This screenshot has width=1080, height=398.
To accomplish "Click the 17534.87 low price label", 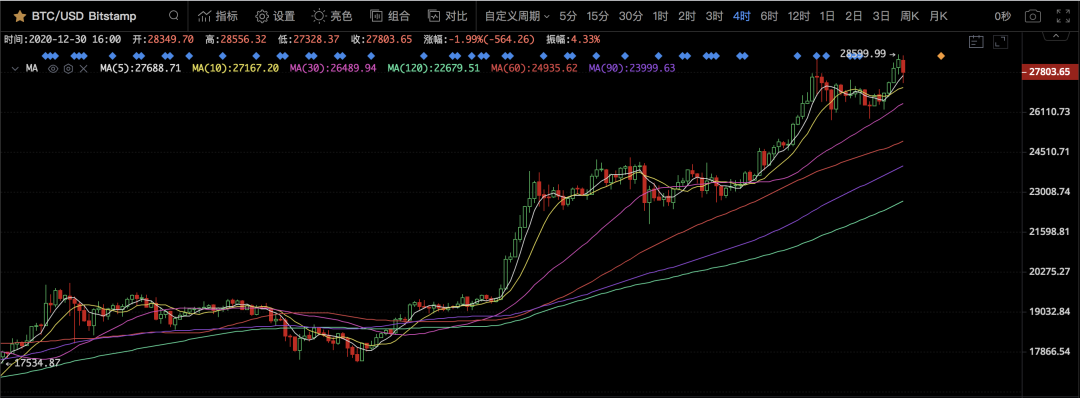I will [x=36, y=362].
